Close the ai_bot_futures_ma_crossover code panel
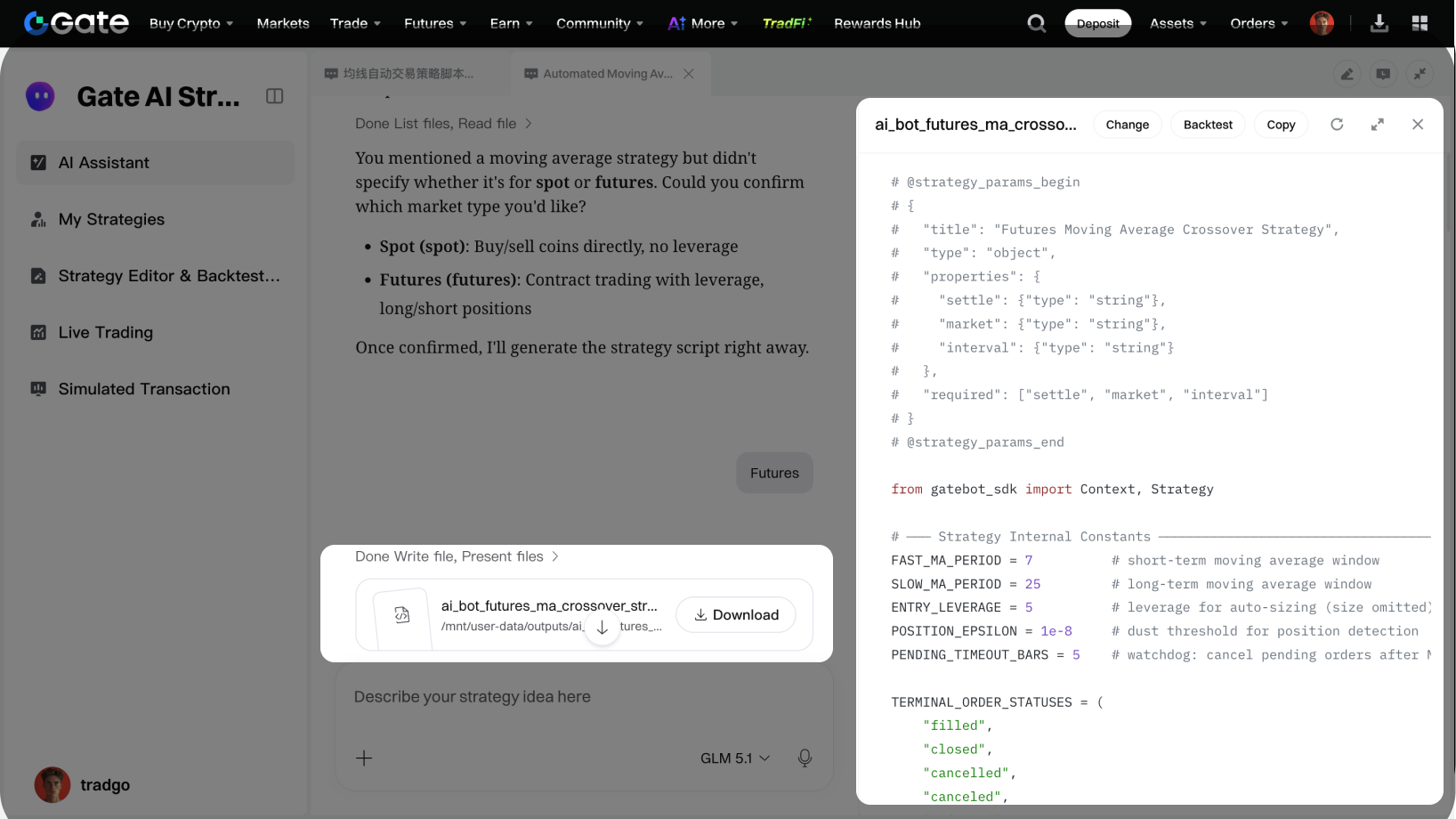The height and width of the screenshot is (819, 1456). click(1418, 125)
